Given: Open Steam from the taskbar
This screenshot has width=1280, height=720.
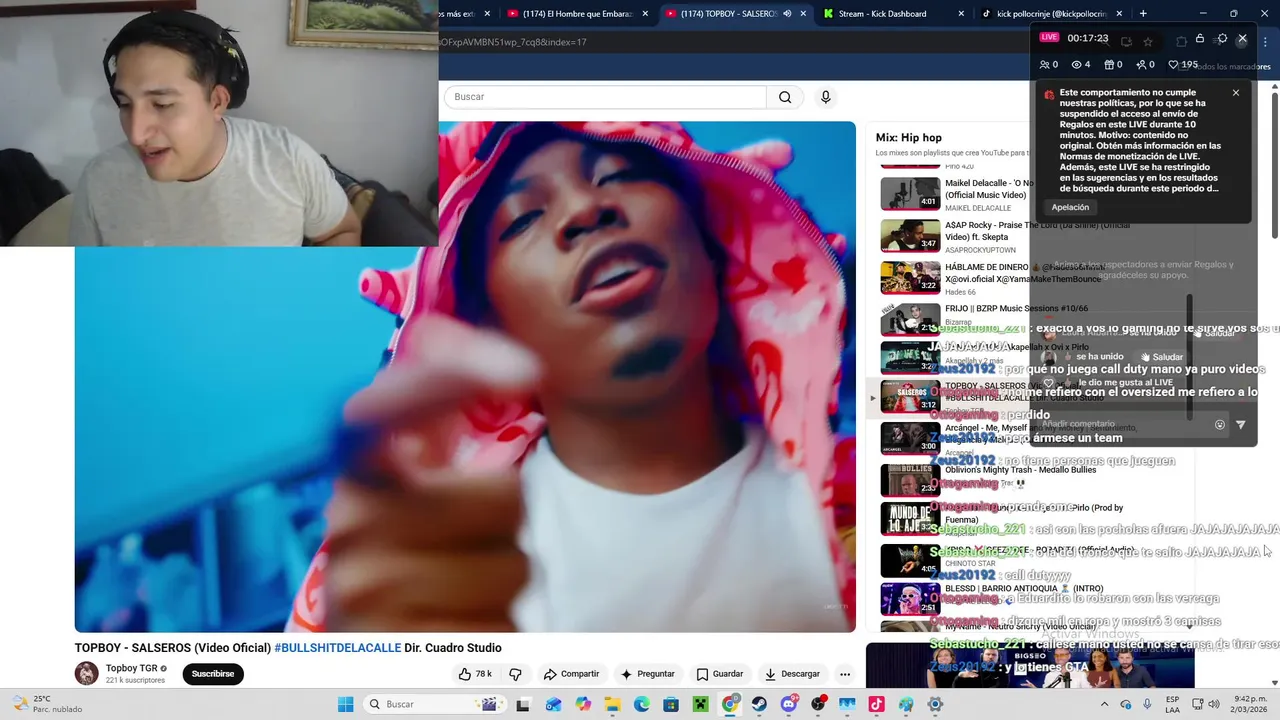Looking at the screenshot, I should click(759, 704).
